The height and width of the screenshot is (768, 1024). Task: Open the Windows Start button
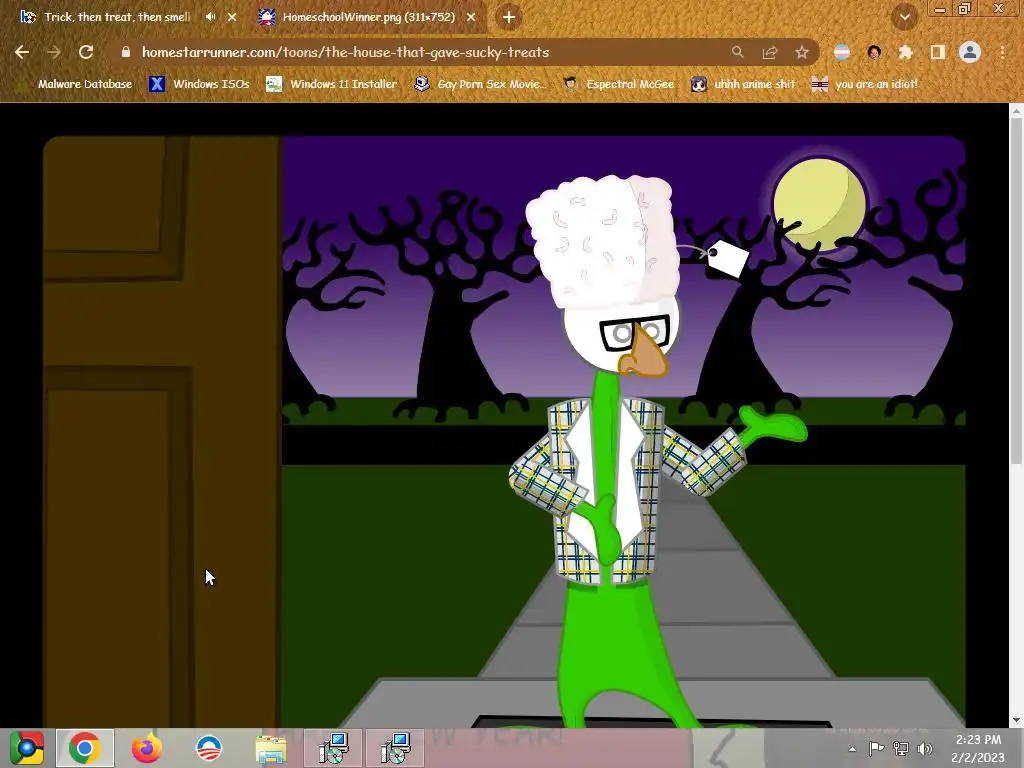click(x=26, y=748)
